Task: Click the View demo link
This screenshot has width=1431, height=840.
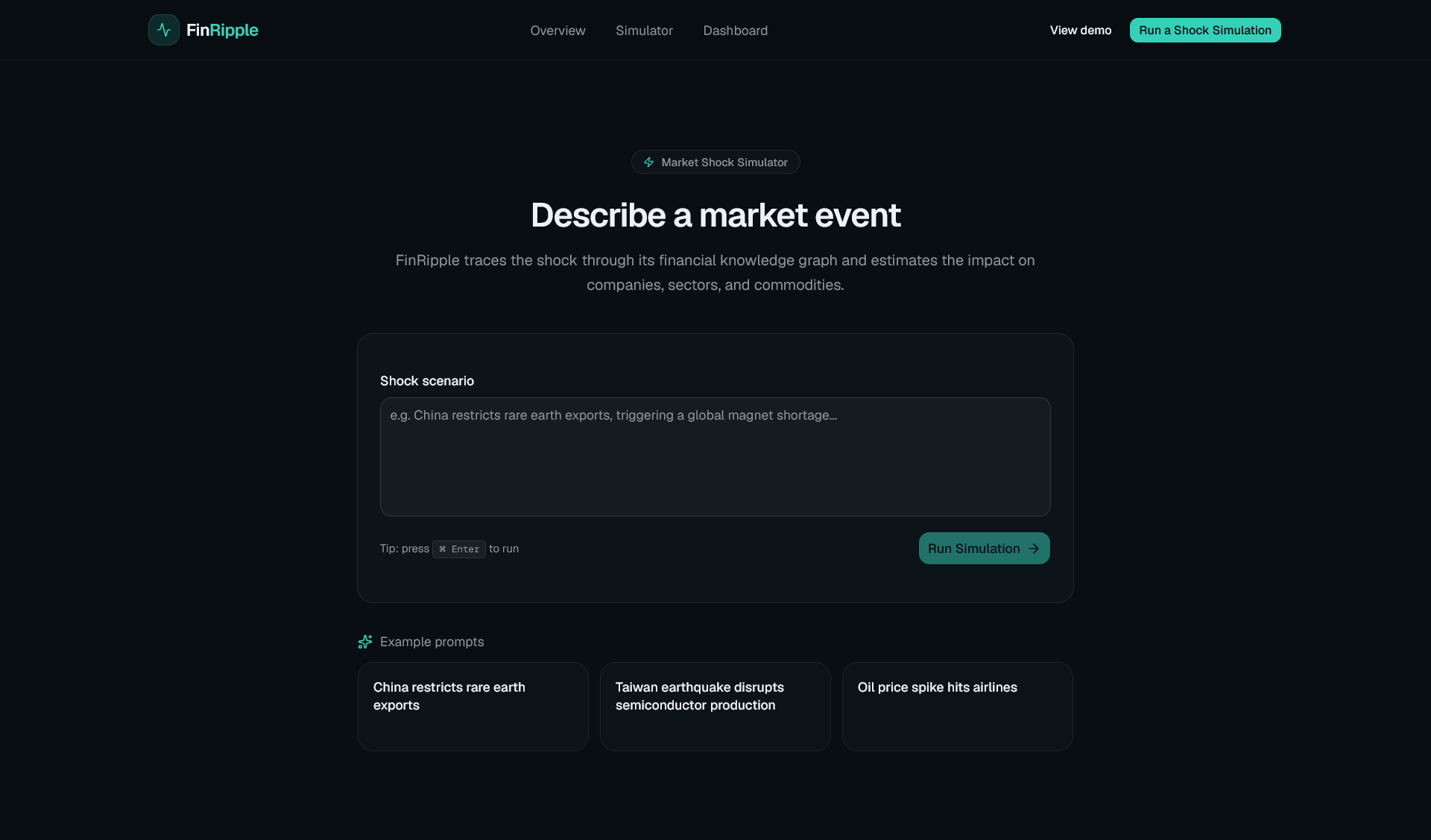Action: point(1081,31)
